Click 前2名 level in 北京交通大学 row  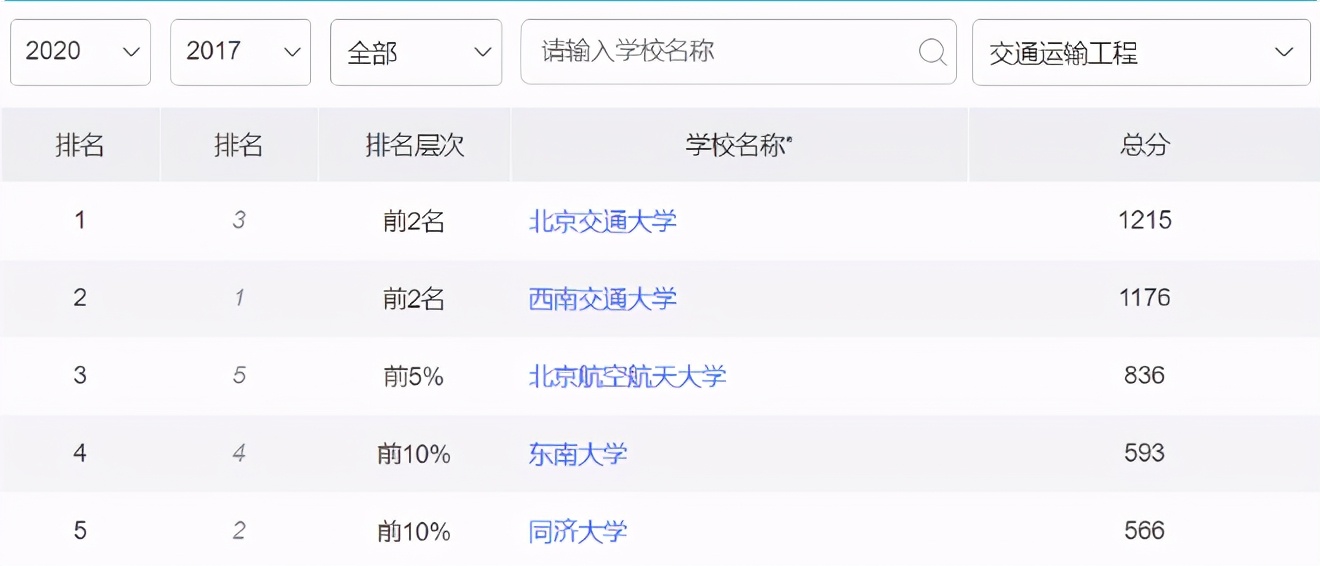click(x=414, y=221)
